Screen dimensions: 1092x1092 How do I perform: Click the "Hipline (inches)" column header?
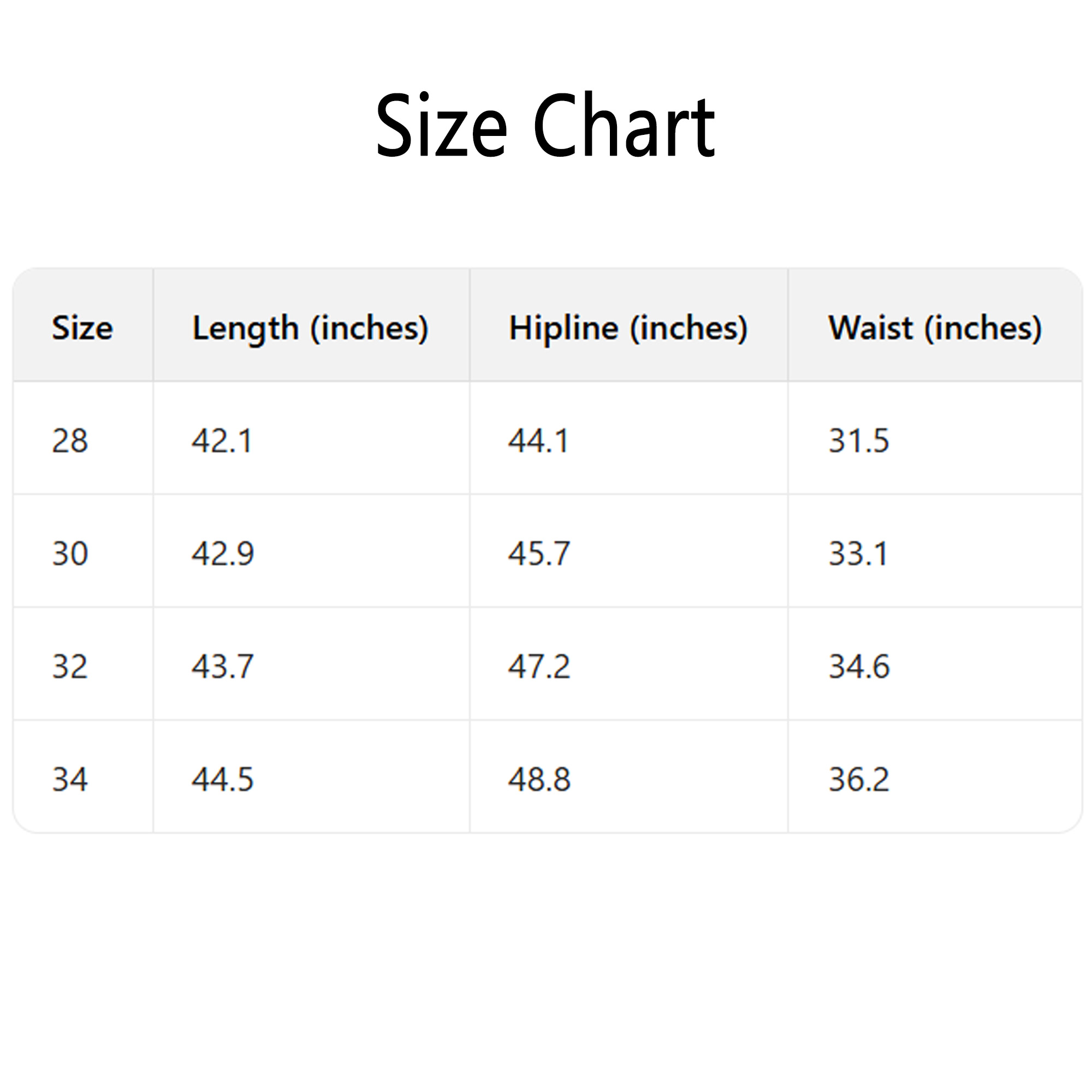[628, 328]
